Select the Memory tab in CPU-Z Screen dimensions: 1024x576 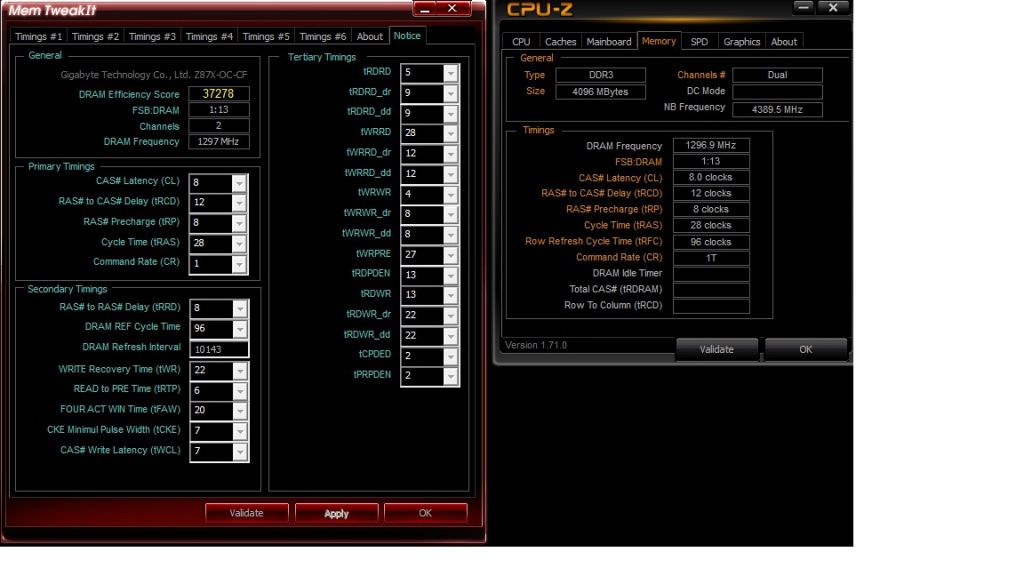pos(659,41)
